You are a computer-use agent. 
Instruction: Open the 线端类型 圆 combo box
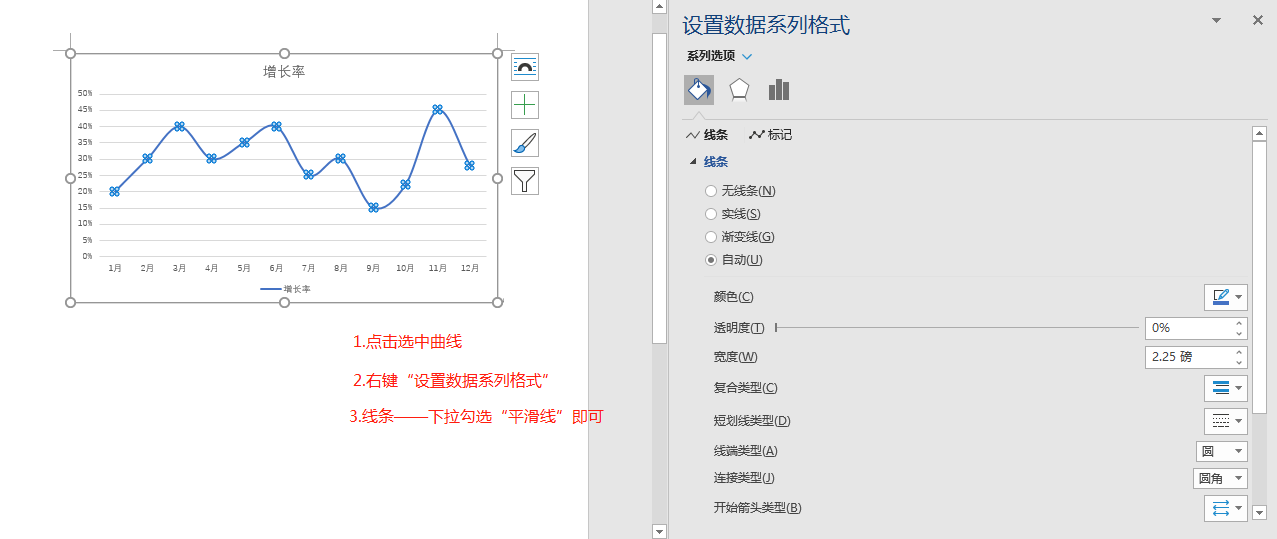[1222, 451]
